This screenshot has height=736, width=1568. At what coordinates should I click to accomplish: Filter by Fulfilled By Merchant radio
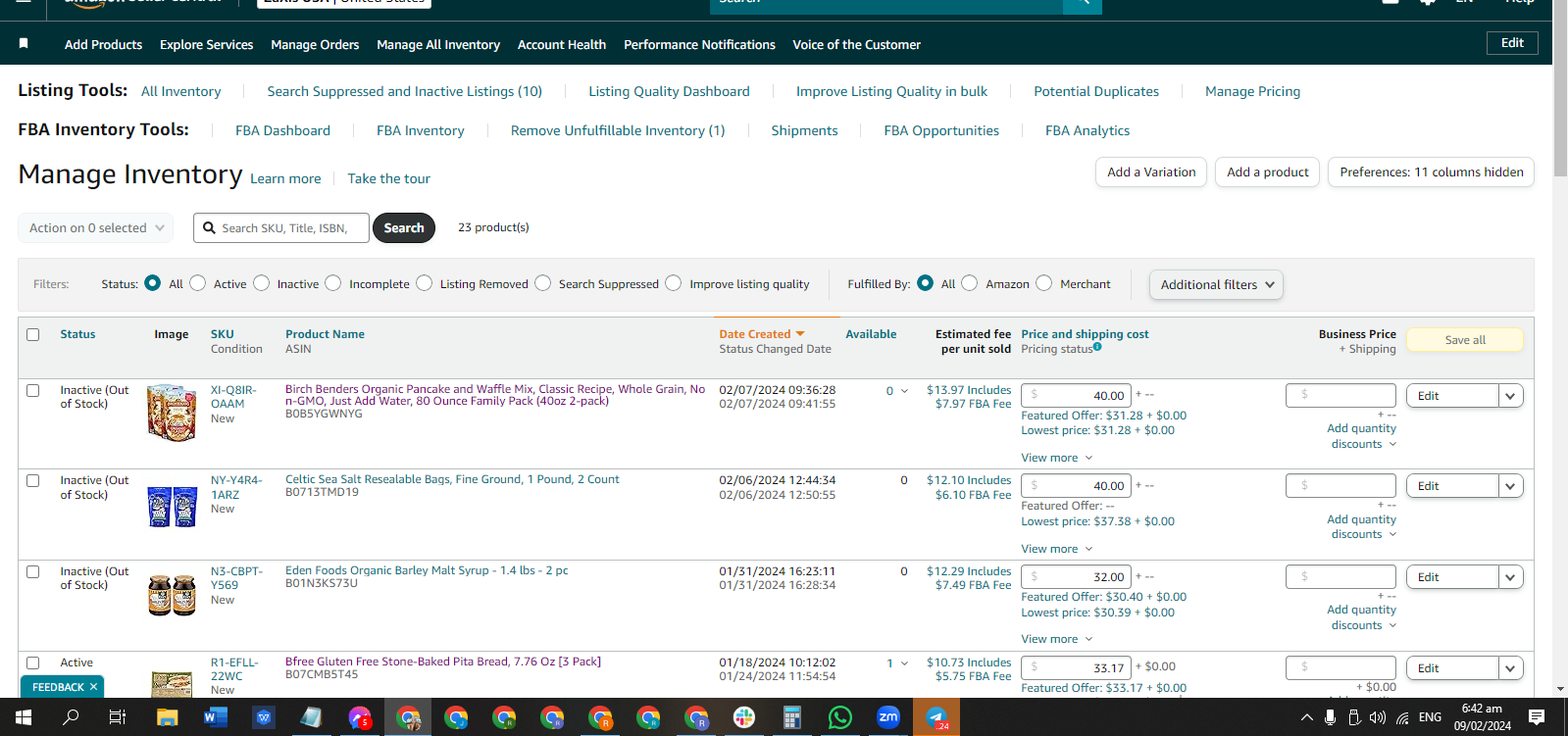point(1044,283)
